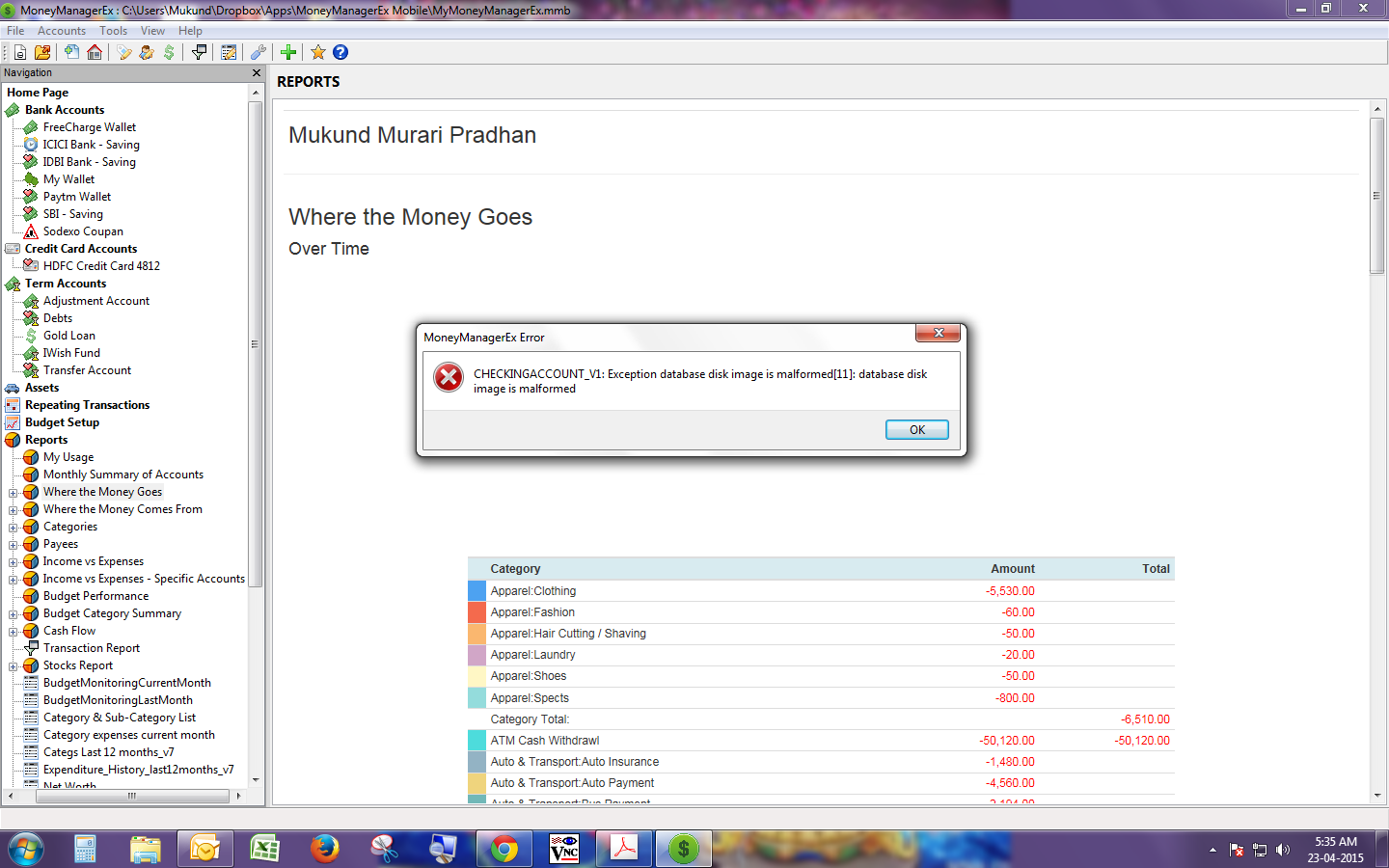Click the New Database toolbar icon

[19, 52]
